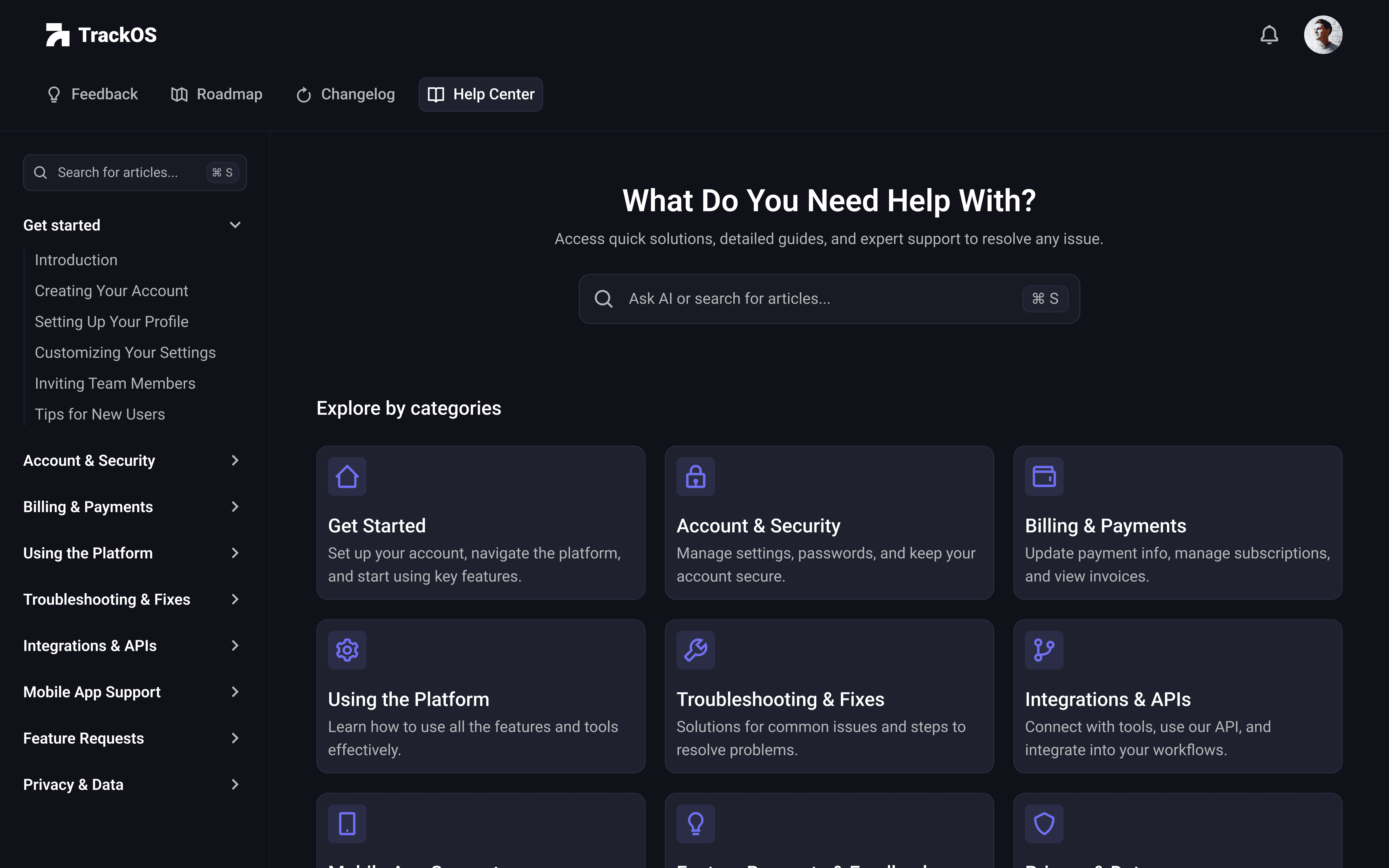This screenshot has height=868, width=1389.
Task: Open the Get Started card title
Action: [x=376, y=526]
